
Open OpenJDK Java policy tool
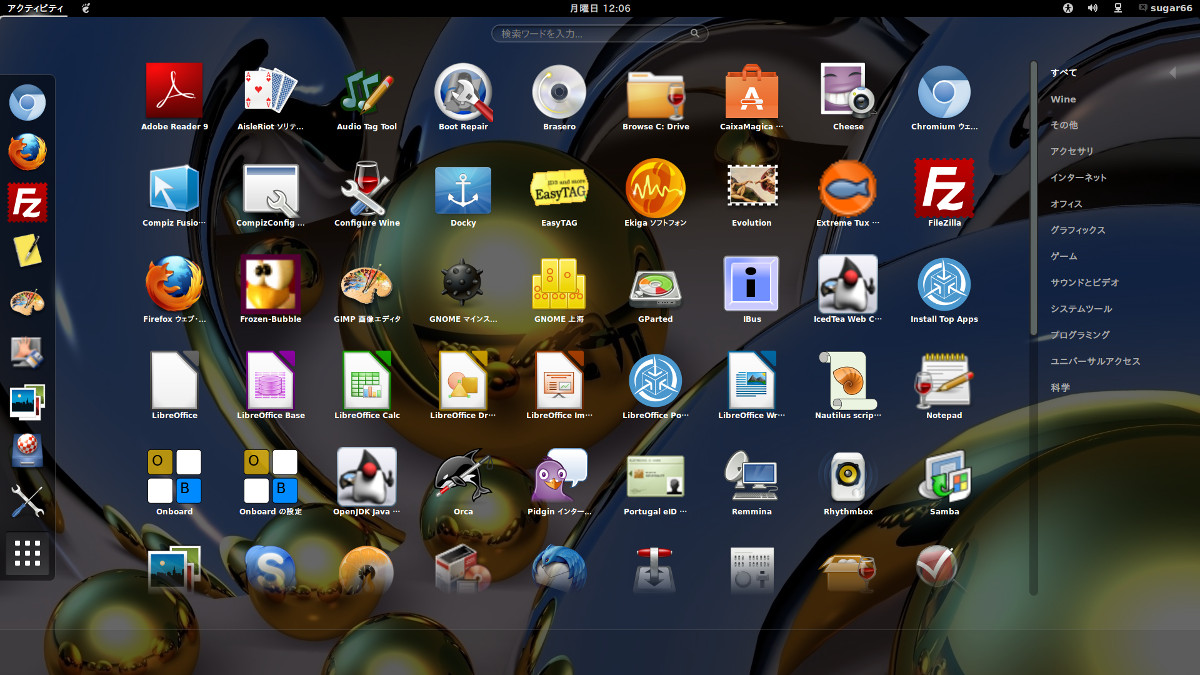[367, 475]
